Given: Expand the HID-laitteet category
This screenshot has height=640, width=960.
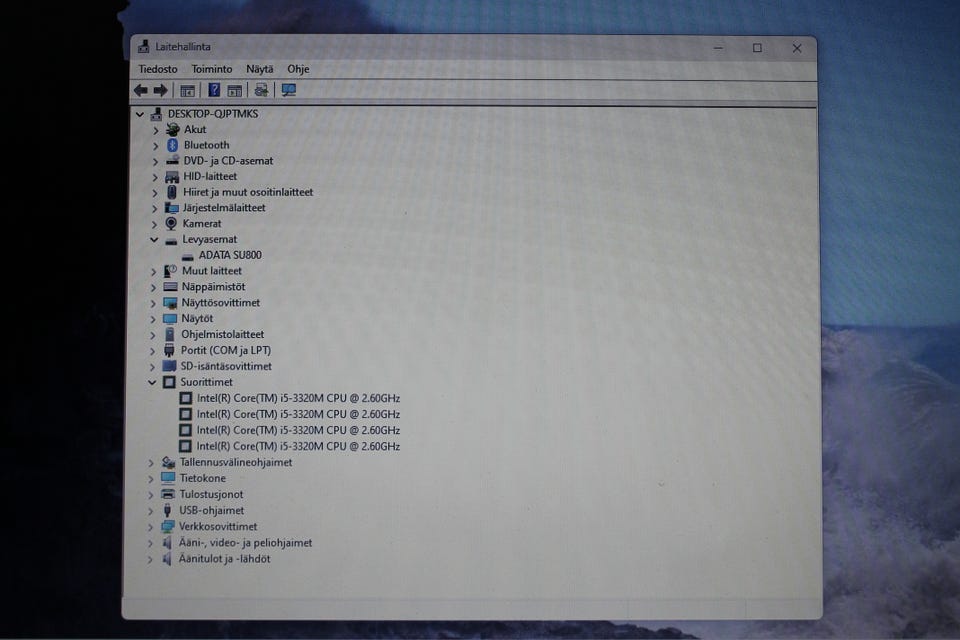Looking at the screenshot, I should pyautogui.click(x=155, y=177).
